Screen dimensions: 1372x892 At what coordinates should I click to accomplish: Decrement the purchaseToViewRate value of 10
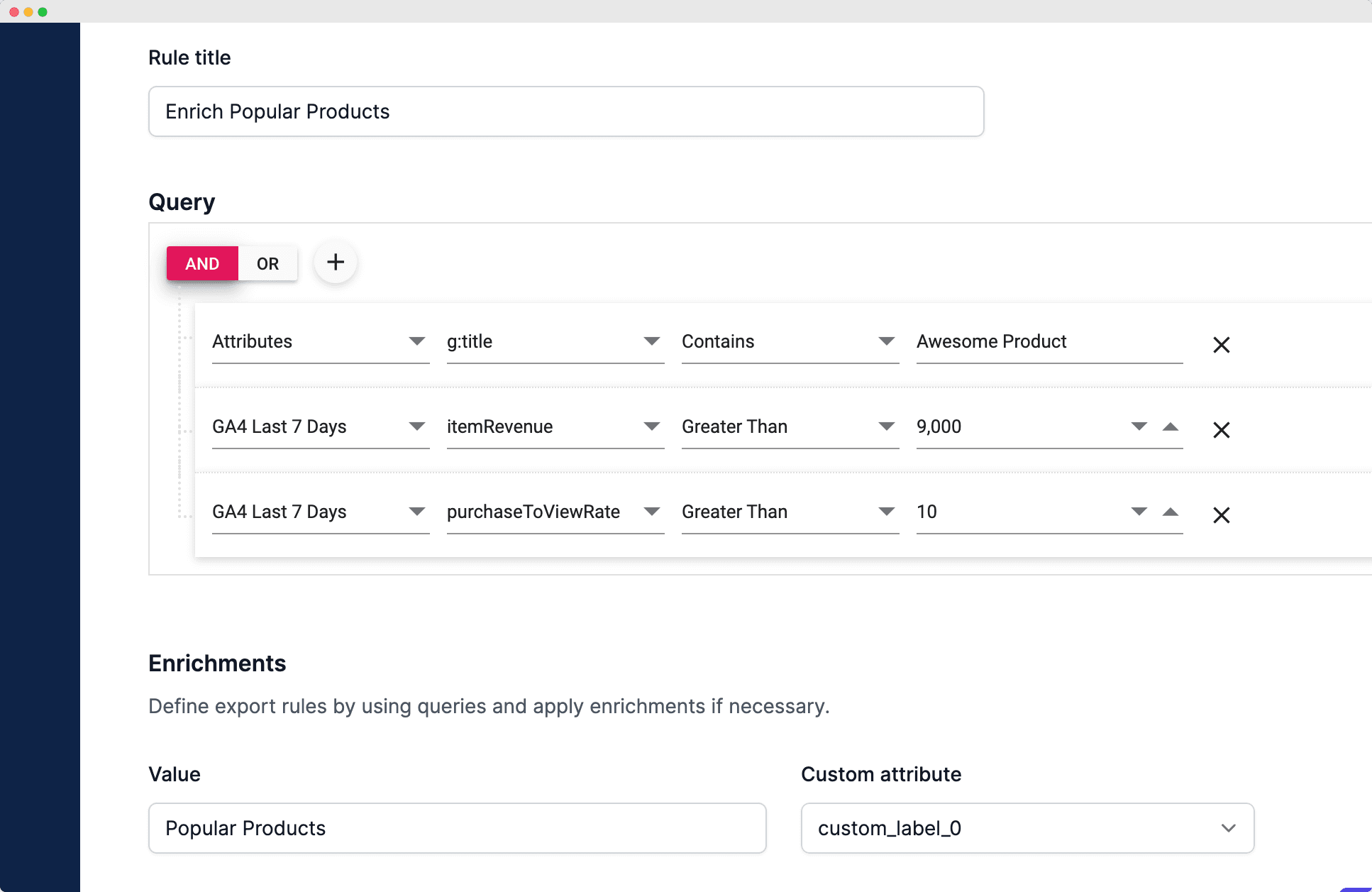click(x=1139, y=512)
